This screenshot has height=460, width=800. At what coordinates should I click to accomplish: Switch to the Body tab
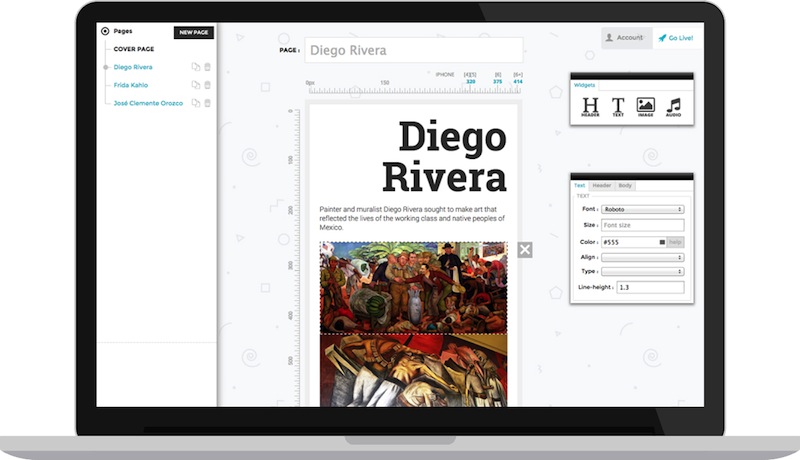(625, 186)
